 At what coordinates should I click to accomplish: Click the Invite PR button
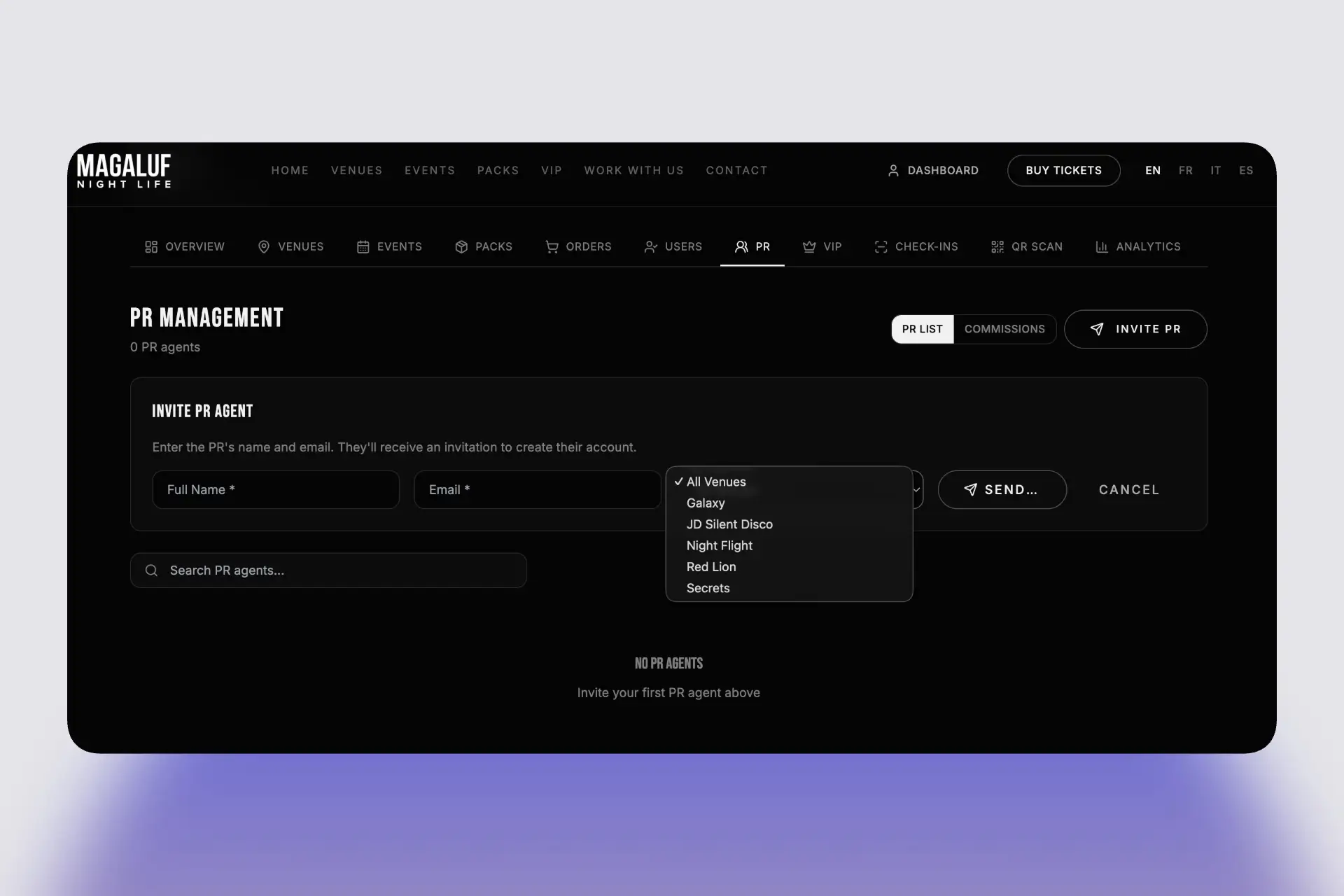point(1135,329)
